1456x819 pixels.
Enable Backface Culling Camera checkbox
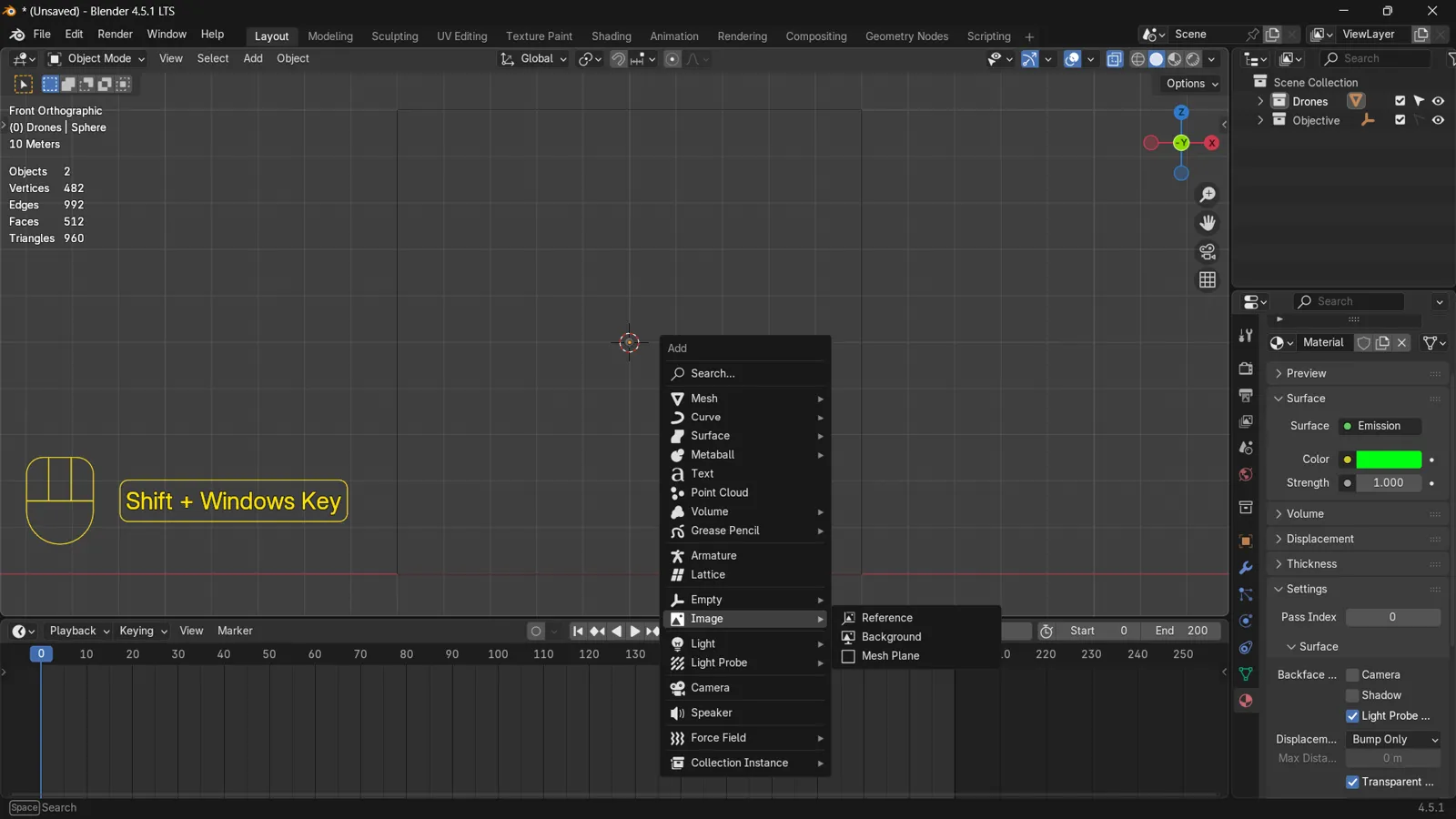[1352, 675]
